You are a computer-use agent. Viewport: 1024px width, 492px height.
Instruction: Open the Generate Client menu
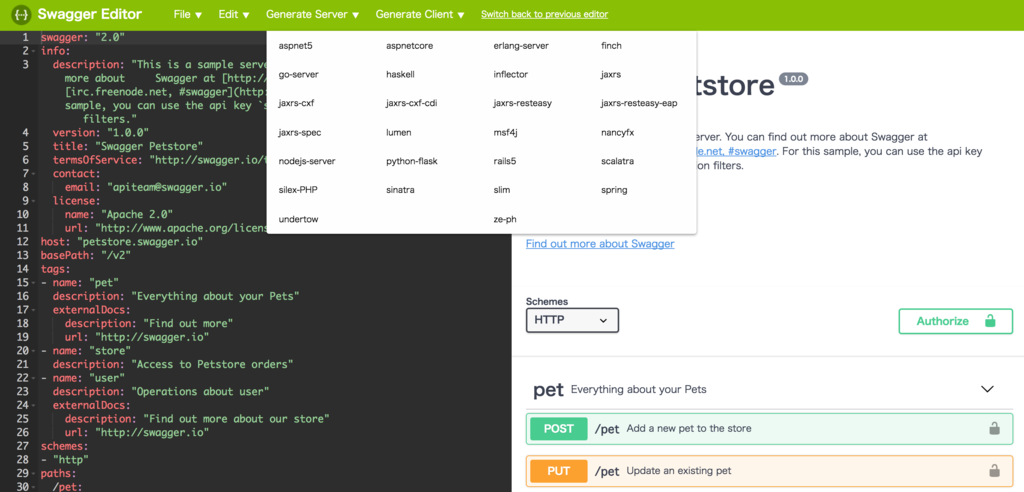[x=420, y=14]
